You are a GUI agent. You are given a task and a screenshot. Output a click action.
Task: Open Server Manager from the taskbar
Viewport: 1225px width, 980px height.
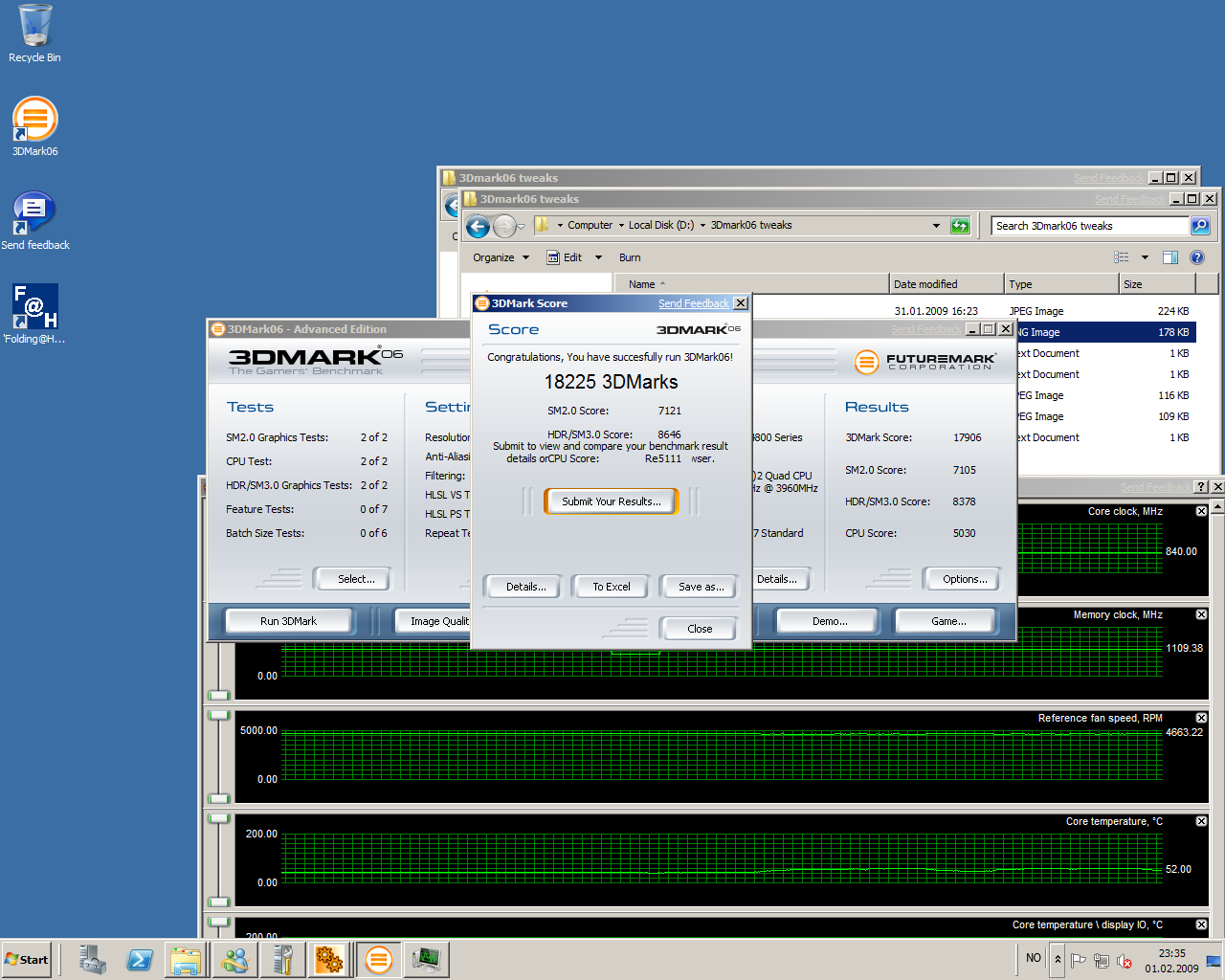coord(93,959)
